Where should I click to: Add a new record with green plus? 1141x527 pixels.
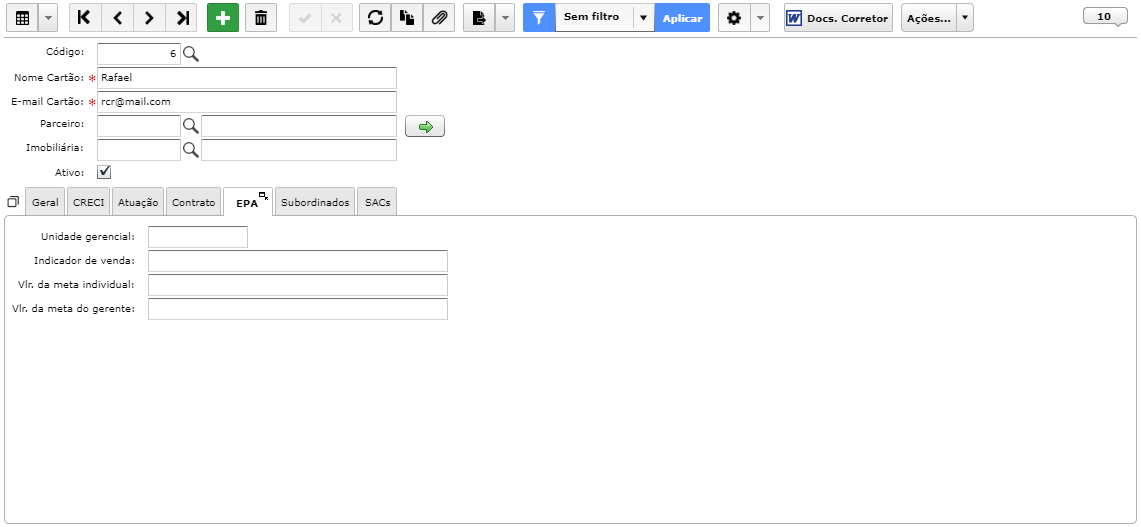coord(223,18)
